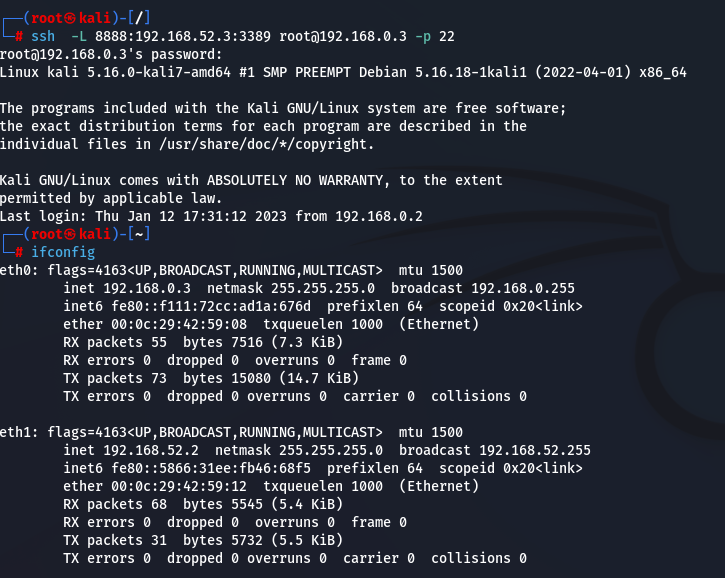The image size is (725, 578).
Task: Click the port forward 8888:192.168.52.3:3389 argument
Action: [183, 36]
